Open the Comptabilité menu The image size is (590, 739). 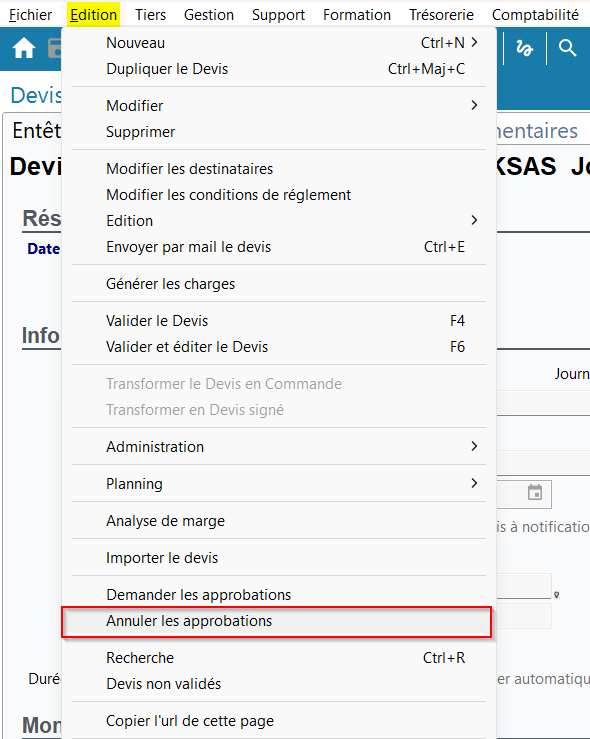(x=535, y=15)
